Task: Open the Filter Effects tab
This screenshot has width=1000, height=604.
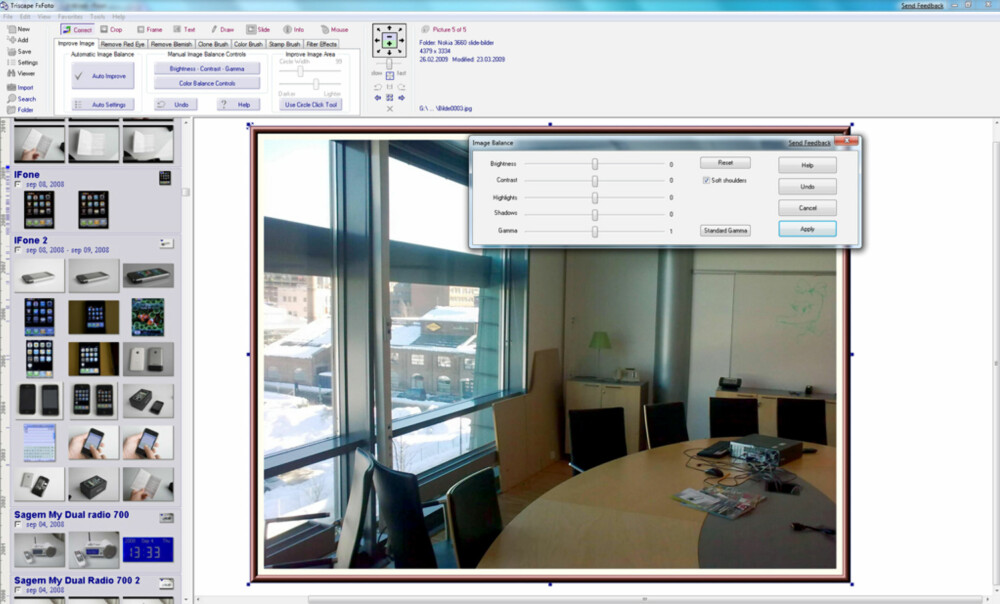Action: [321, 44]
